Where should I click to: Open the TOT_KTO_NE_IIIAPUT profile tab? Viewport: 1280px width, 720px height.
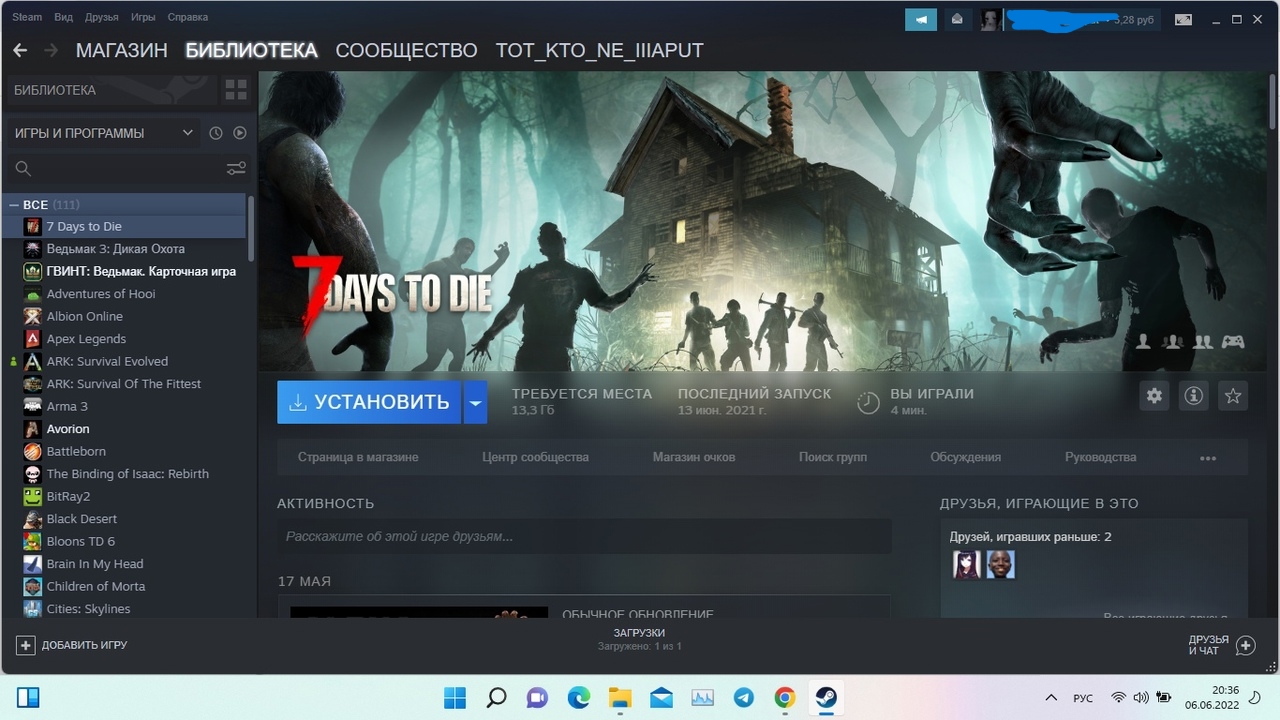pos(600,50)
